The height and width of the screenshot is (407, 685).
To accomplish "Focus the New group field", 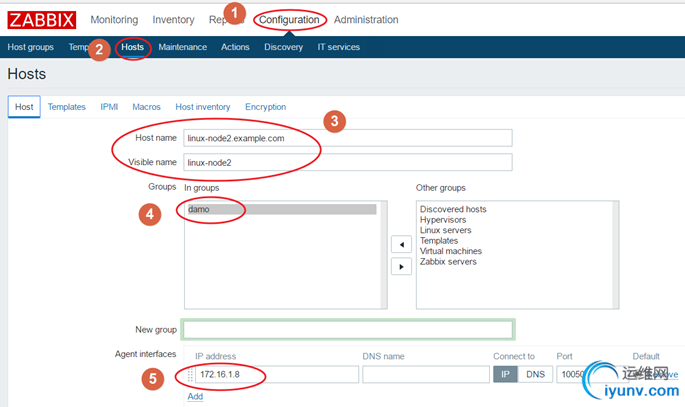I will 348,329.
